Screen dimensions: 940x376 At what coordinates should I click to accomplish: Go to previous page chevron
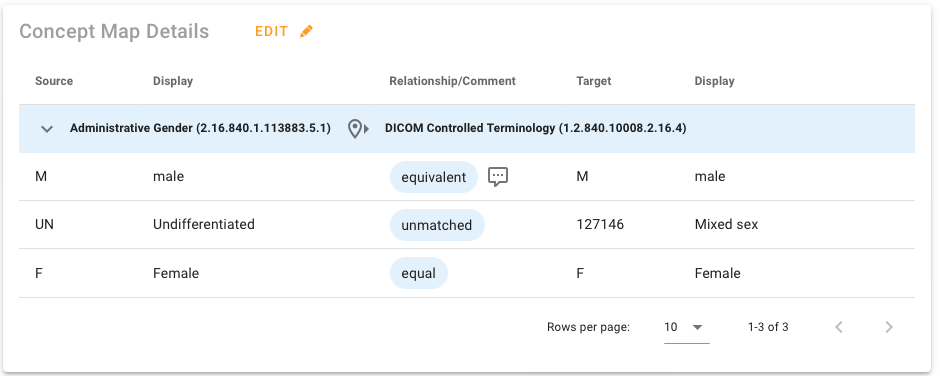pyautogui.click(x=839, y=327)
